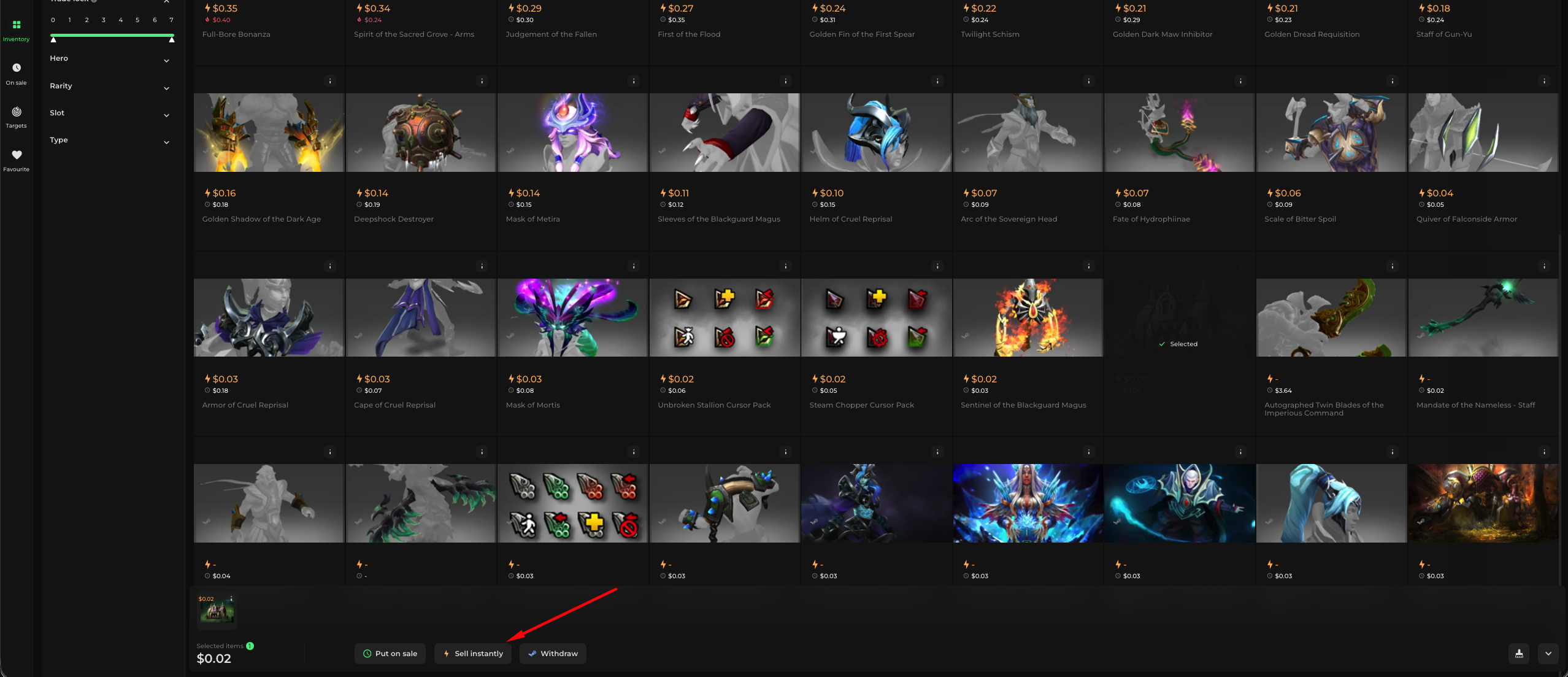Click the options icon on Cape of Cruel Reprisal
This screenshot has height=677, width=1568.
click(x=482, y=266)
